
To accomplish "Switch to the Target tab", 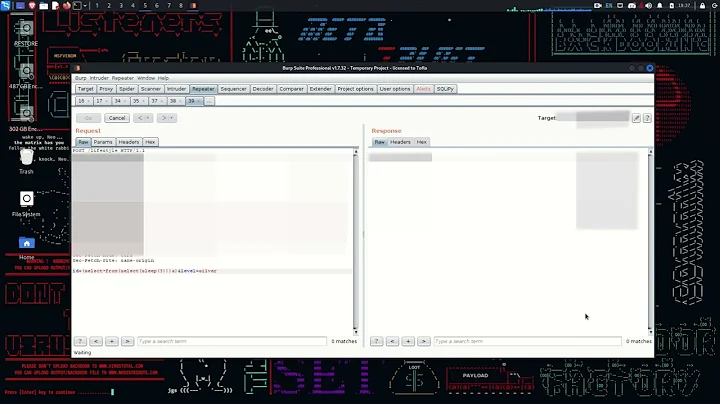I will (85, 89).
